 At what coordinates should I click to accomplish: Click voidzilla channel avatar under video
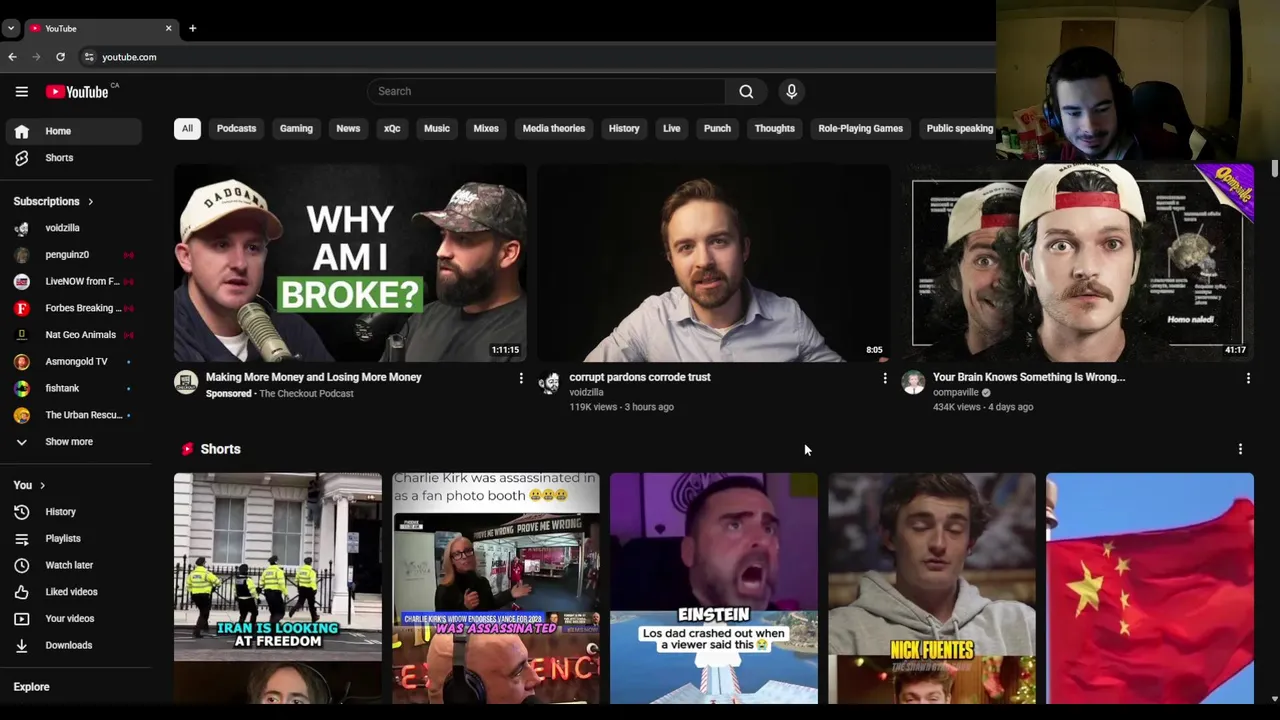click(x=549, y=382)
